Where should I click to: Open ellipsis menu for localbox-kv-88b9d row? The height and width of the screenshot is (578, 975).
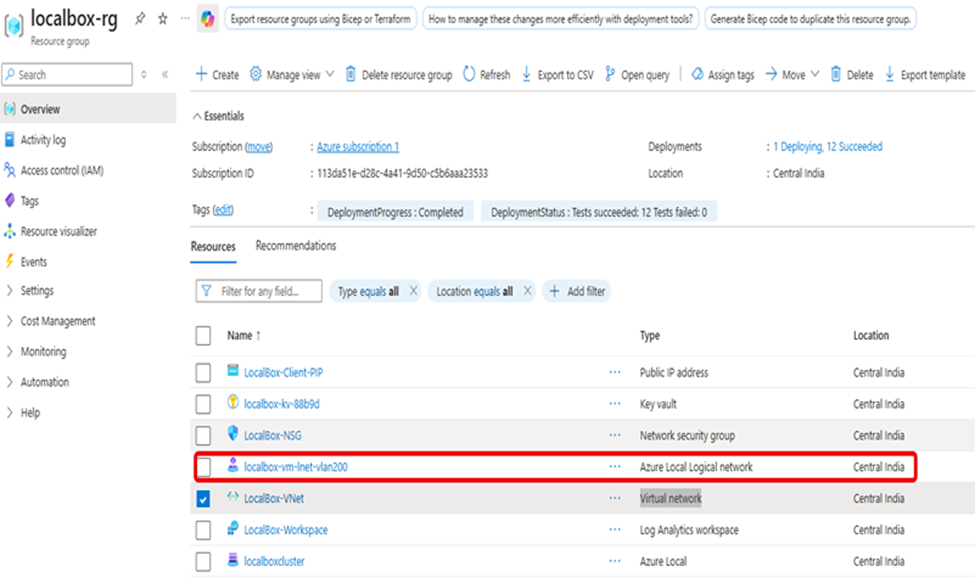point(615,403)
